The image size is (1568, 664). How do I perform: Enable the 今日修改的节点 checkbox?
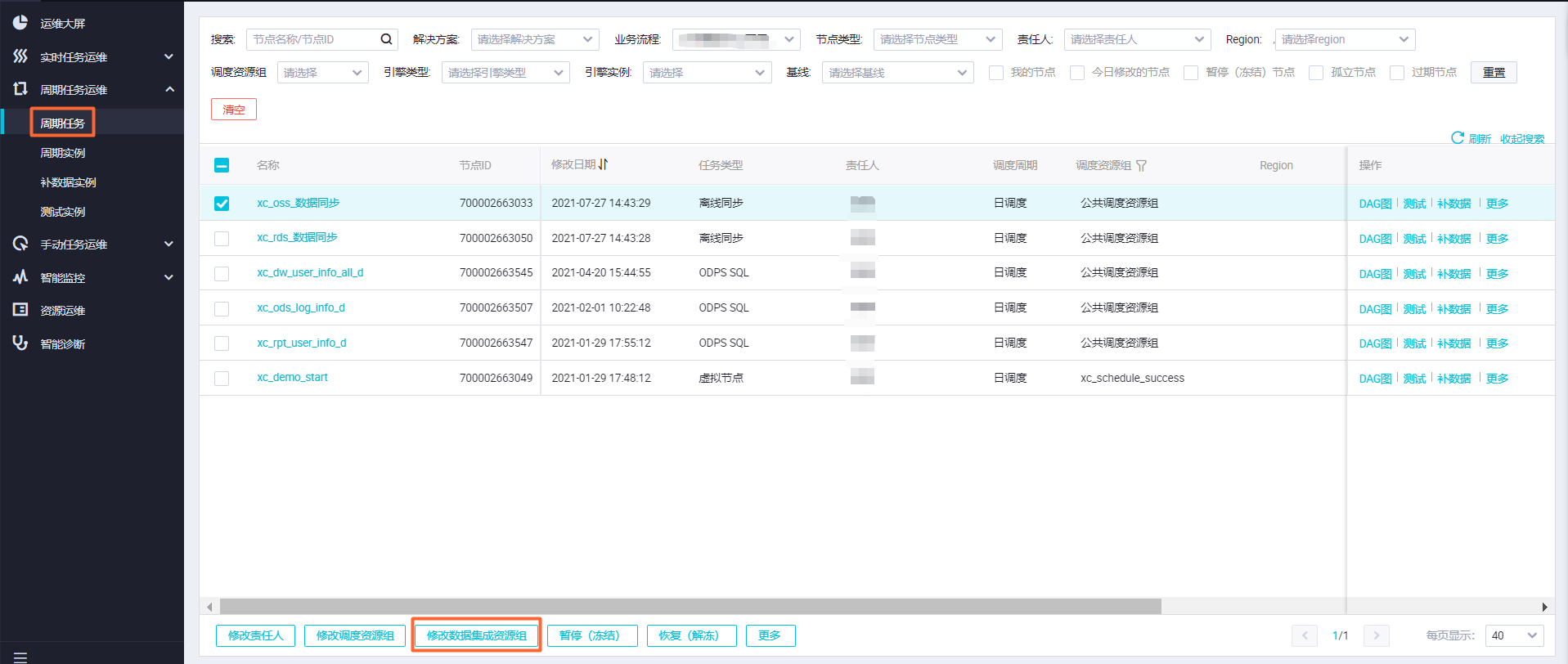(x=1077, y=73)
